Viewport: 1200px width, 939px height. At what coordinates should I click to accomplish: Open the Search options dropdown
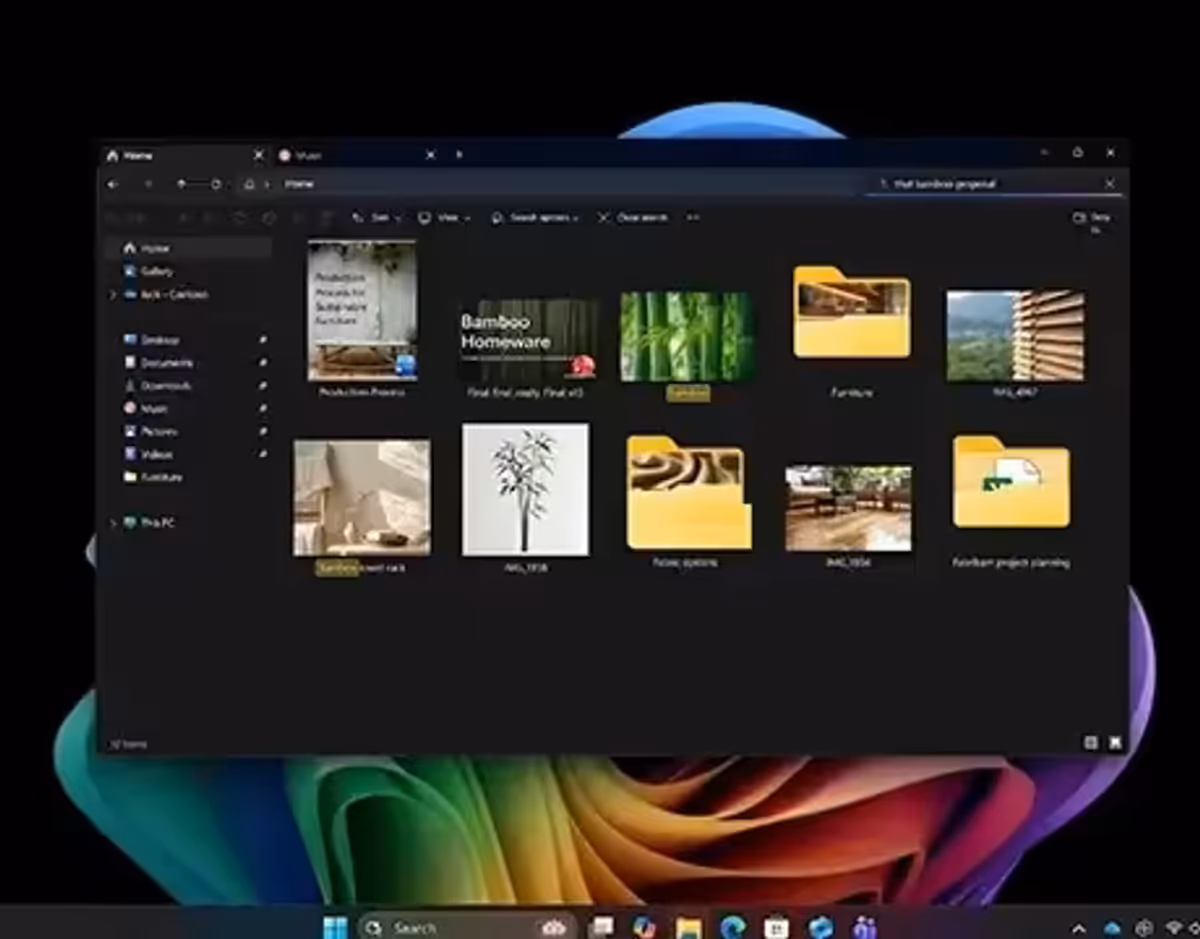pyautogui.click(x=535, y=217)
